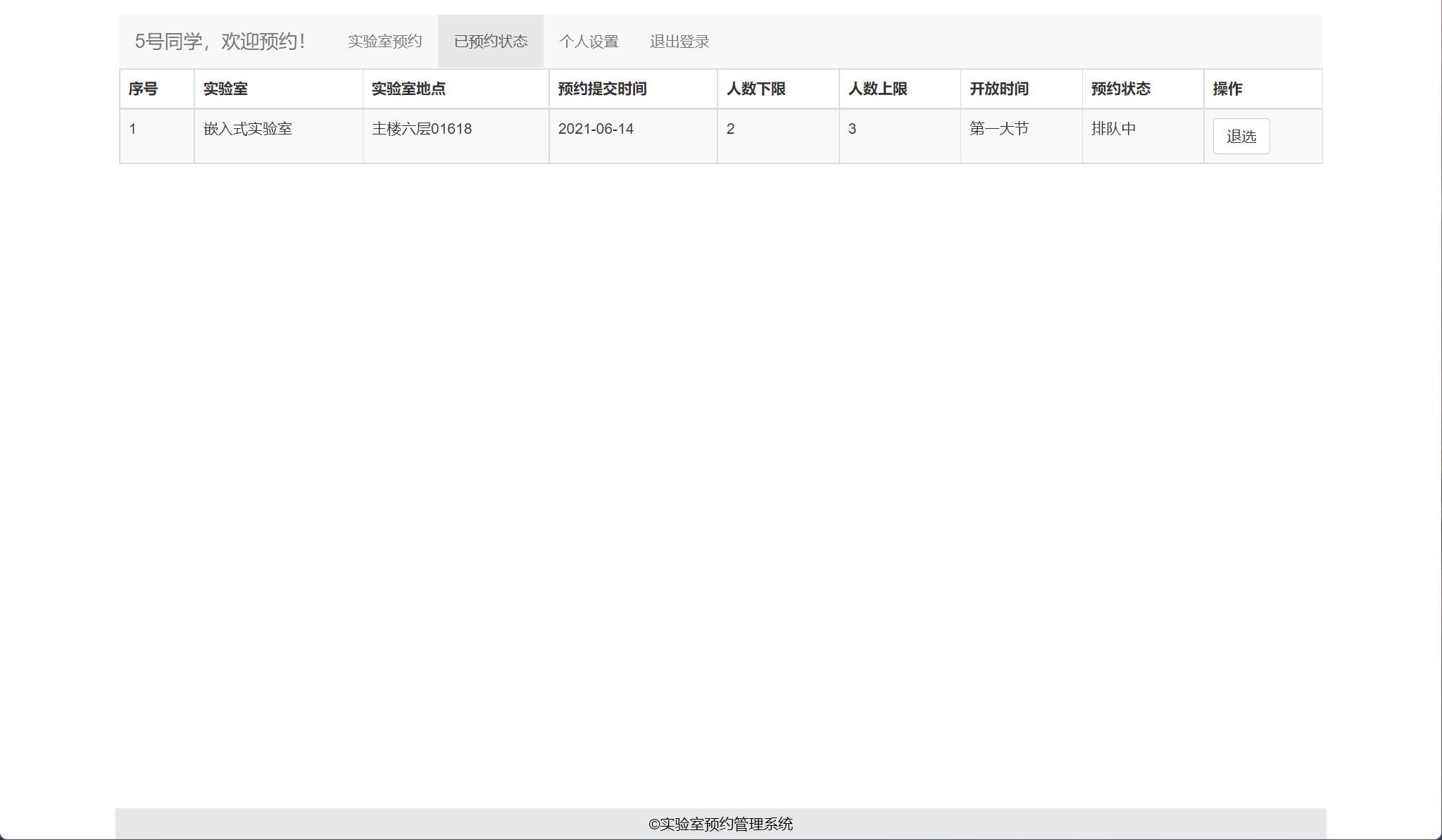This screenshot has height=840, width=1442.
Task: Click the 实验室 column header
Action: [225, 89]
